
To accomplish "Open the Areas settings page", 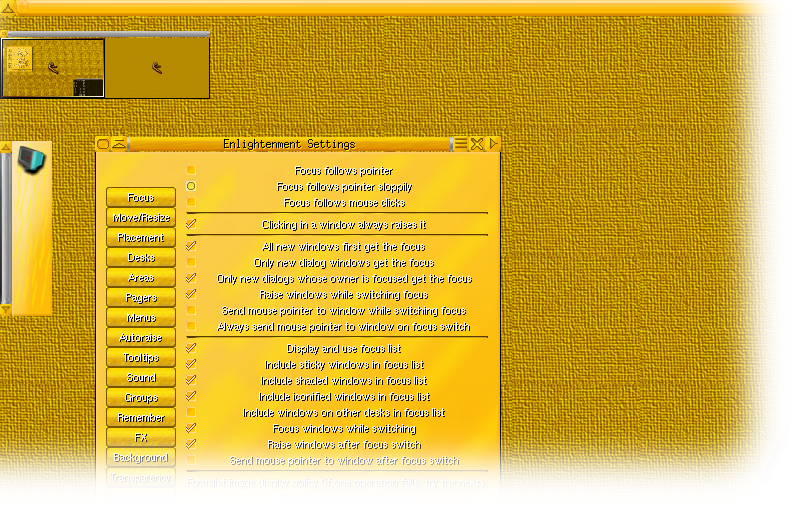I will [141, 278].
